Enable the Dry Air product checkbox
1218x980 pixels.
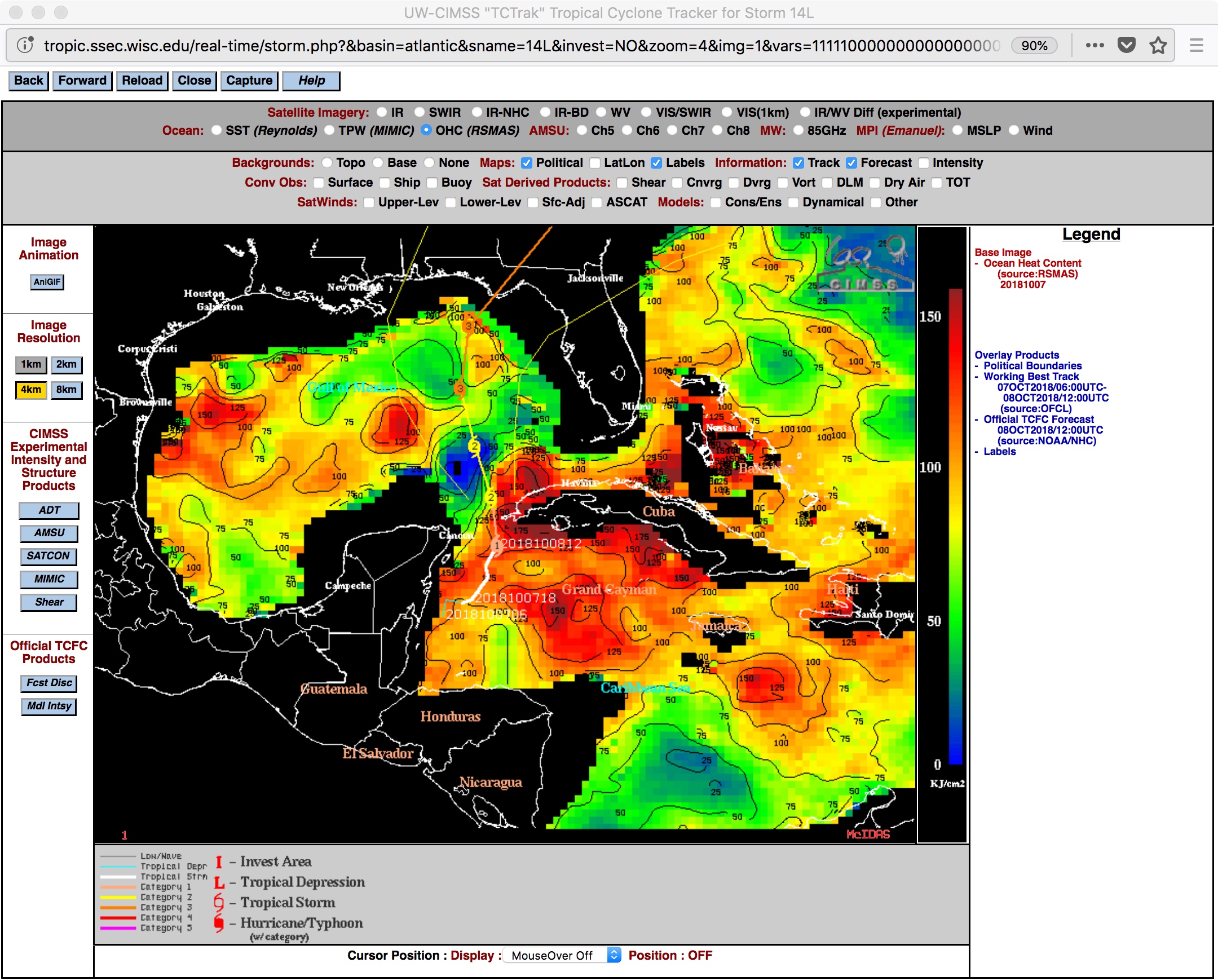coord(875,183)
